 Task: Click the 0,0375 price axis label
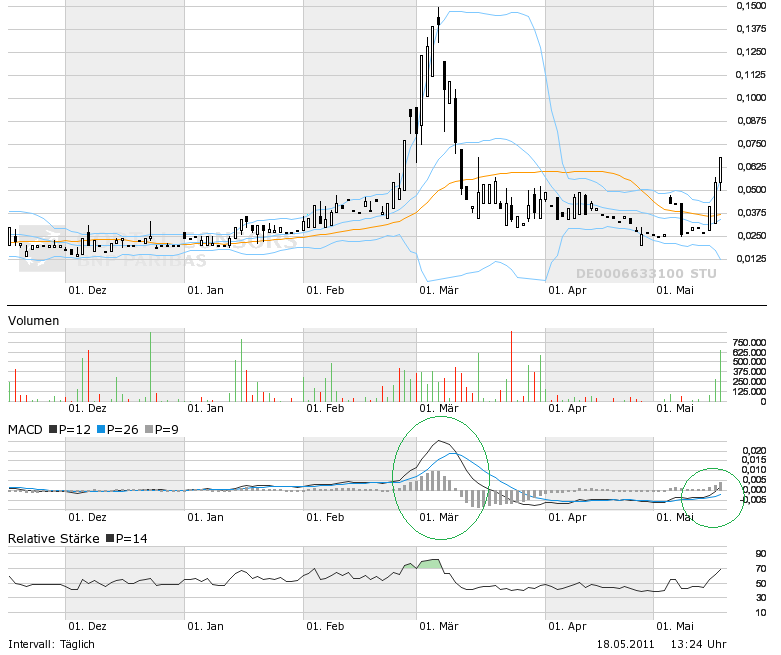(x=751, y=213)
